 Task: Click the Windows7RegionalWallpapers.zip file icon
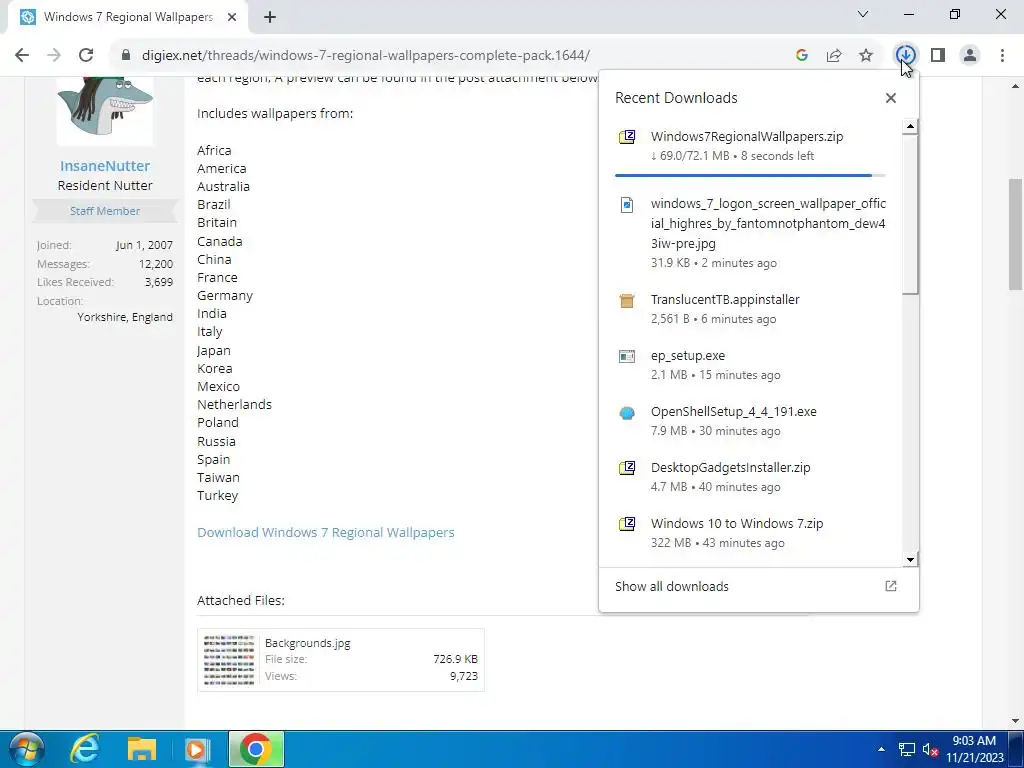pyautogui.click(x=627, y=137)
